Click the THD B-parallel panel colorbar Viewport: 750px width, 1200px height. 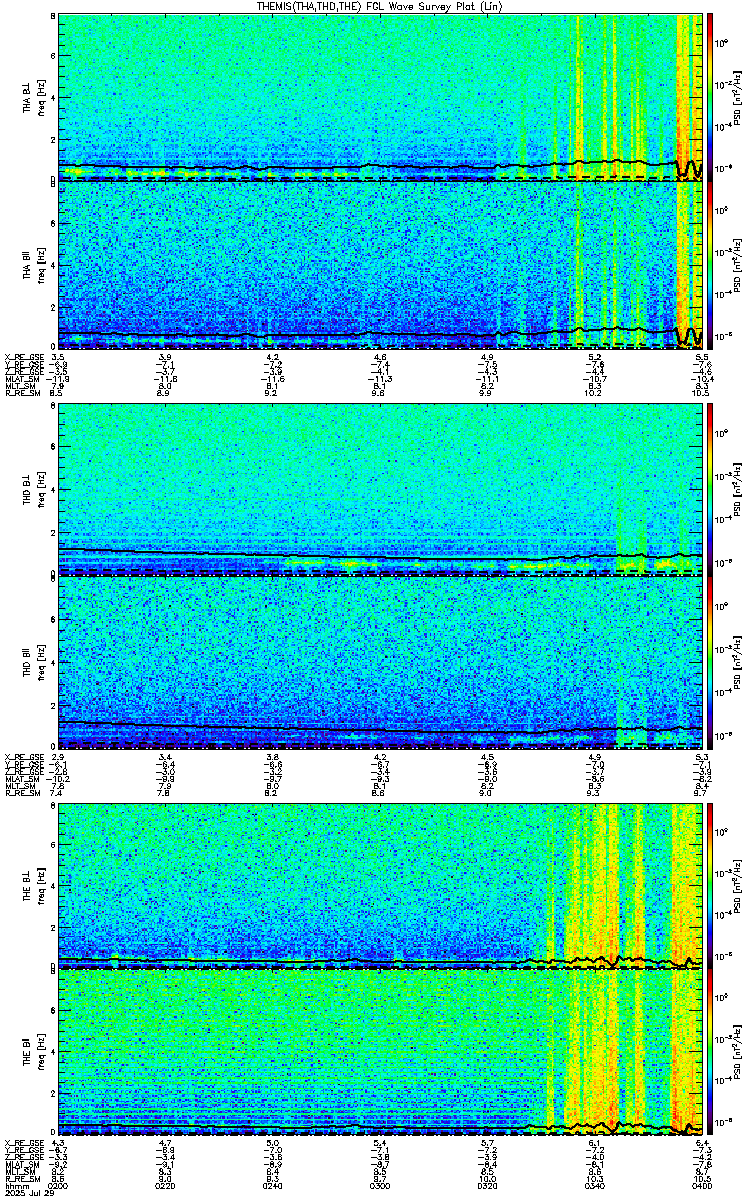(710, 661)
